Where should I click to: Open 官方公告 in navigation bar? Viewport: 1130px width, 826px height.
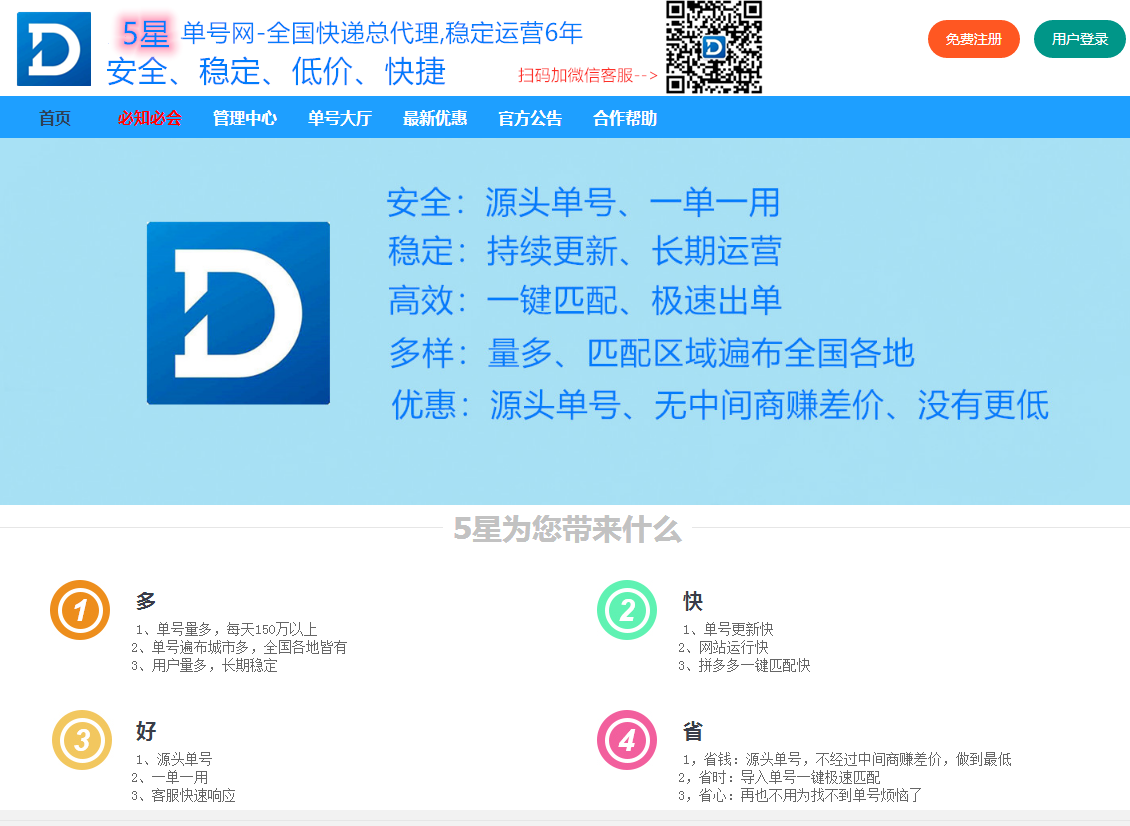click(530, 118)
